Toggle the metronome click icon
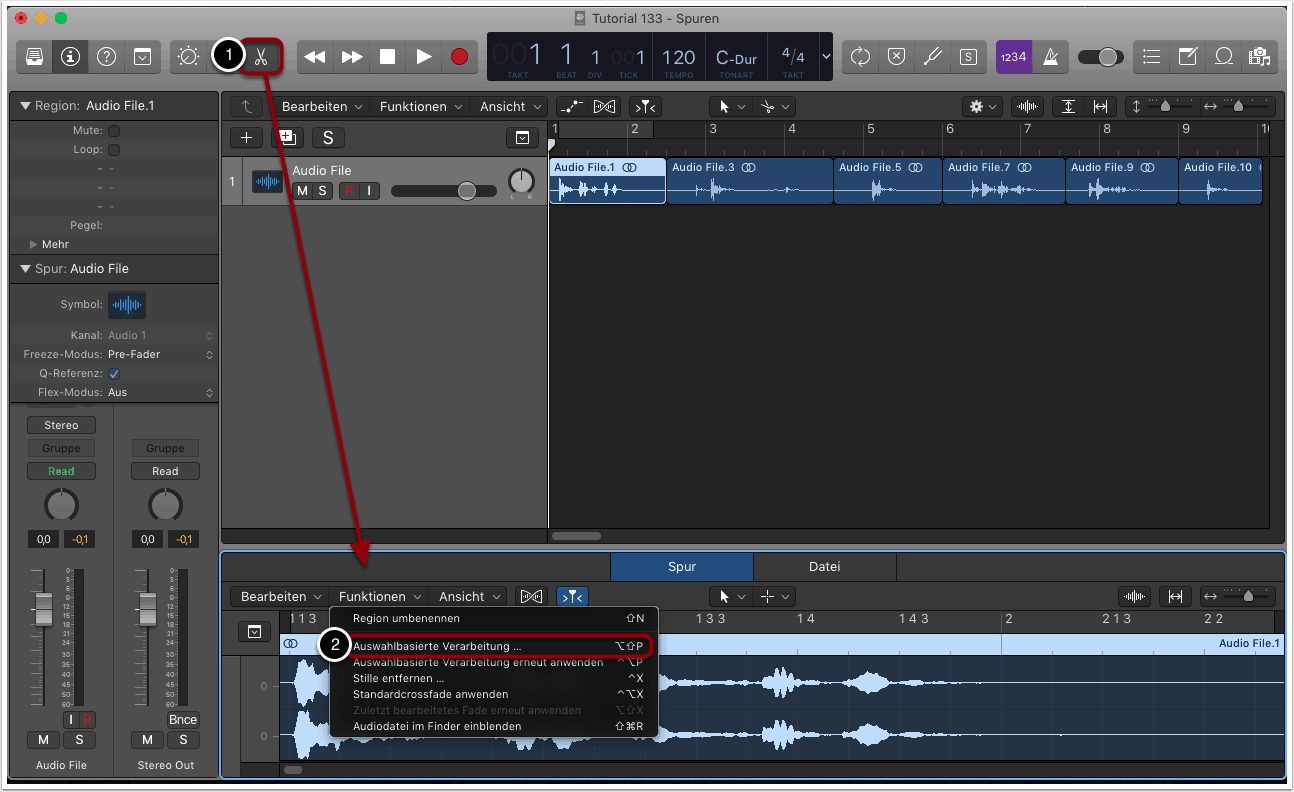 [x=1050, y=57]
